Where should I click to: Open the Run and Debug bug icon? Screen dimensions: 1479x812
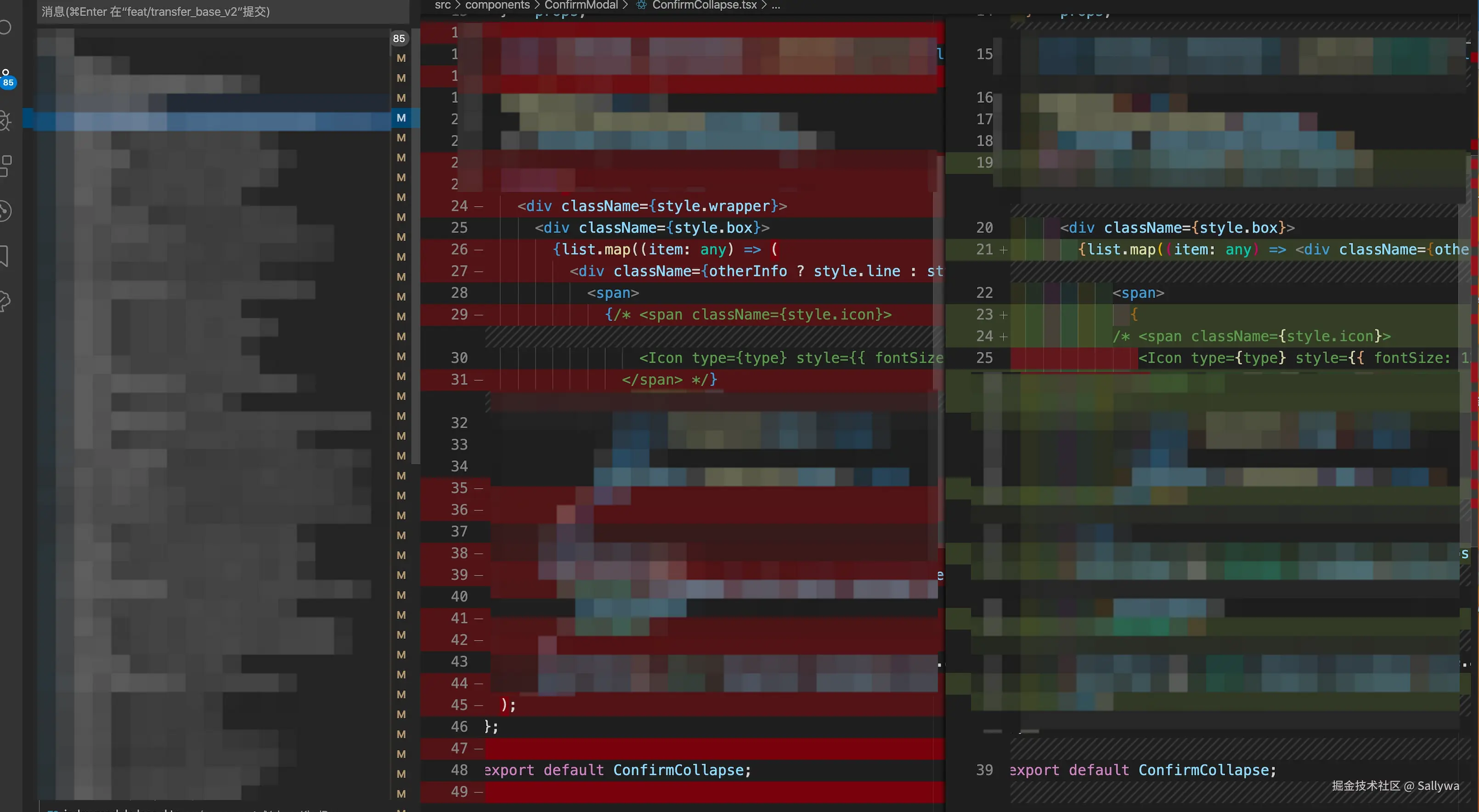click(5, 121)
